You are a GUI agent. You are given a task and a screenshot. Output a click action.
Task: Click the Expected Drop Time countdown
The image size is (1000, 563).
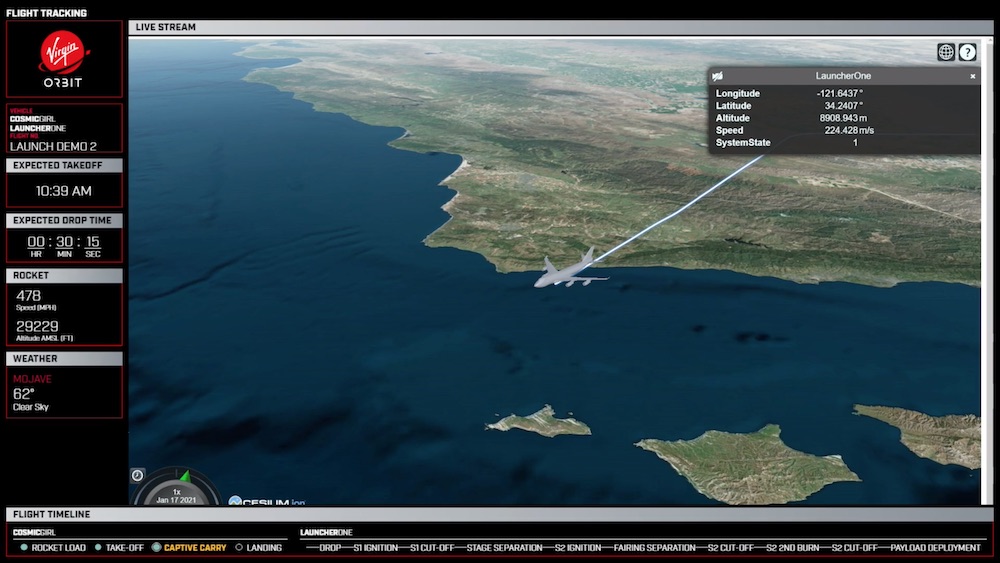64,245
